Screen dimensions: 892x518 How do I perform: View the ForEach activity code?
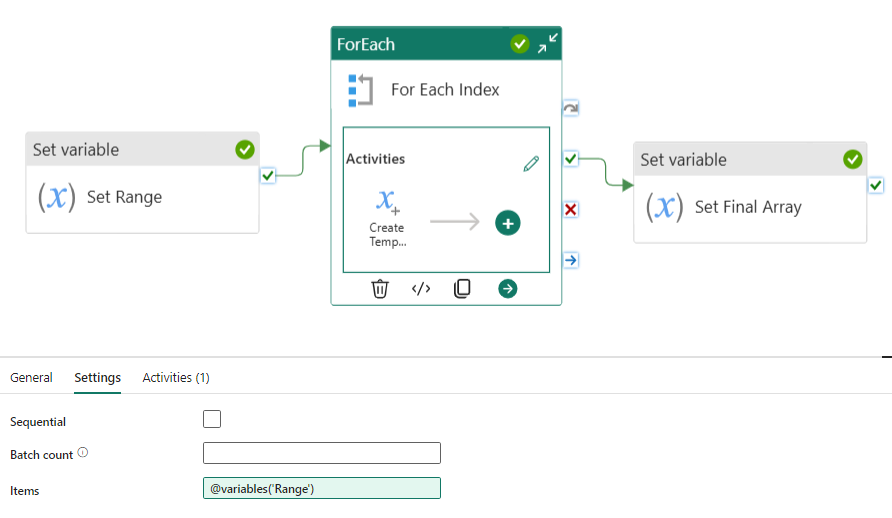(421, 289)
